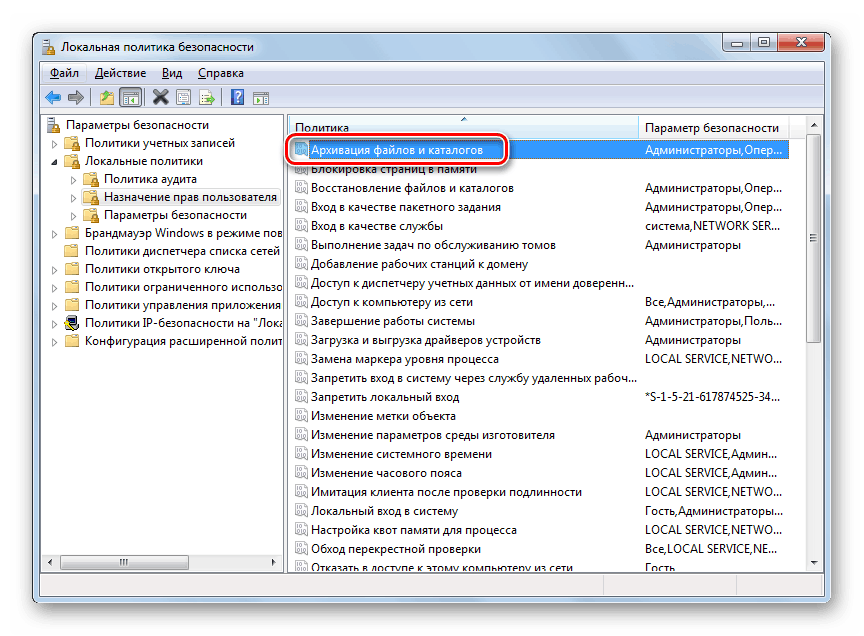Select Архивация файлов и каталогов policy
This screenshot has height=636, width=864.
(x=397, y=150)
